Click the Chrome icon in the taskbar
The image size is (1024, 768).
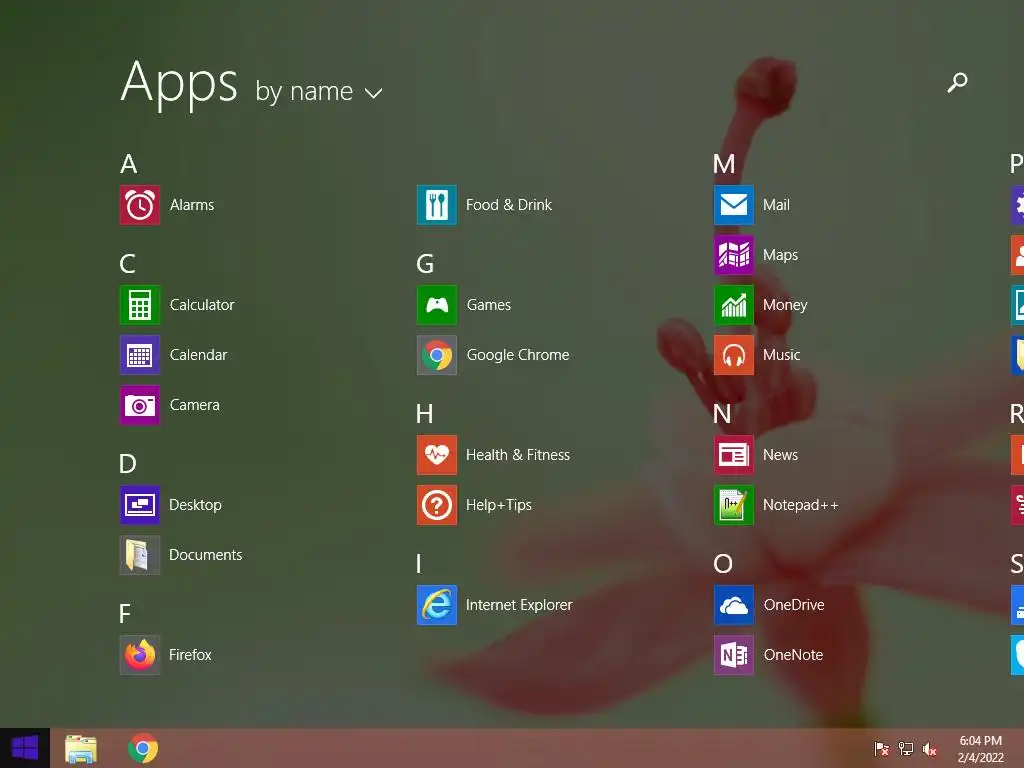pos(143,748)
